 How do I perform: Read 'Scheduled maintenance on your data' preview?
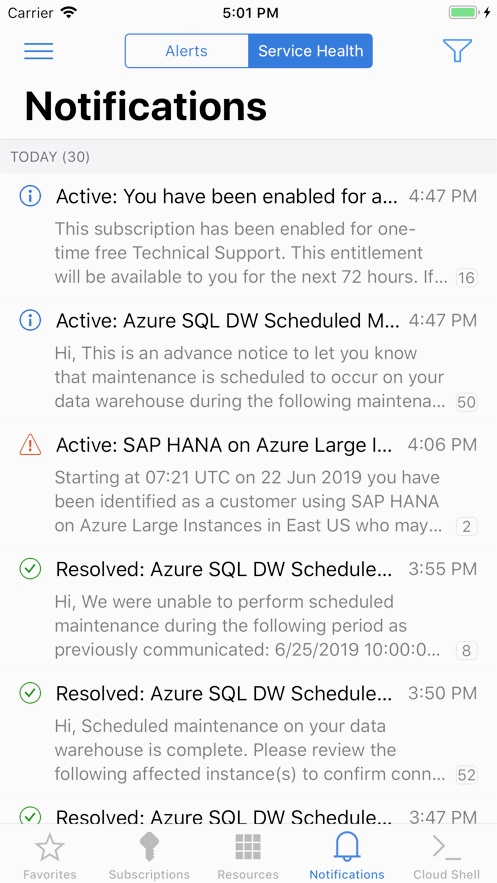[x=250, y=750]
